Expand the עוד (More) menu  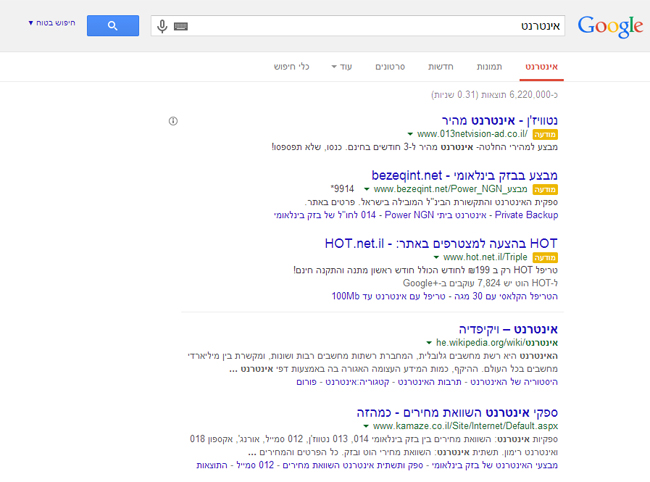click(x=342, y=67)
